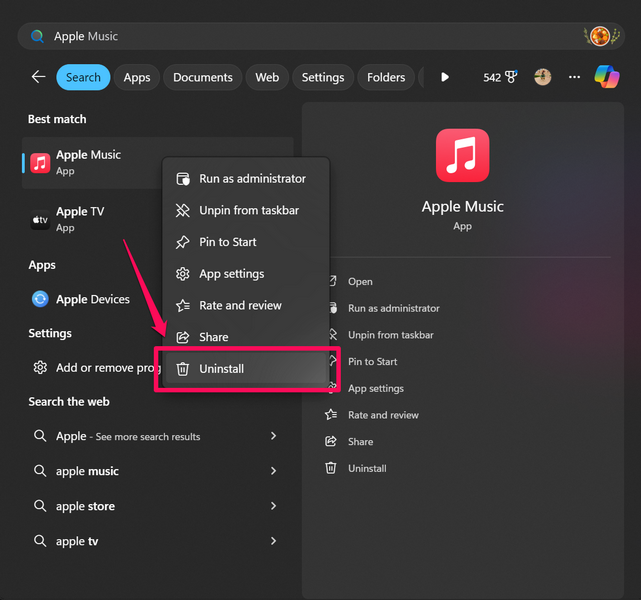The height and width of the screenshot is (600, 641).
Task: Click the large Apple Music app icon
Action: [x=462, y=155]
